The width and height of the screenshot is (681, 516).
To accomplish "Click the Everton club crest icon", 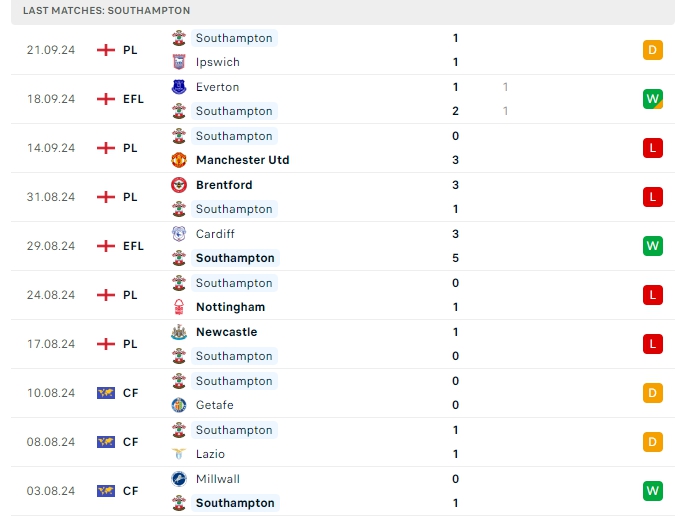I will 179,87.
